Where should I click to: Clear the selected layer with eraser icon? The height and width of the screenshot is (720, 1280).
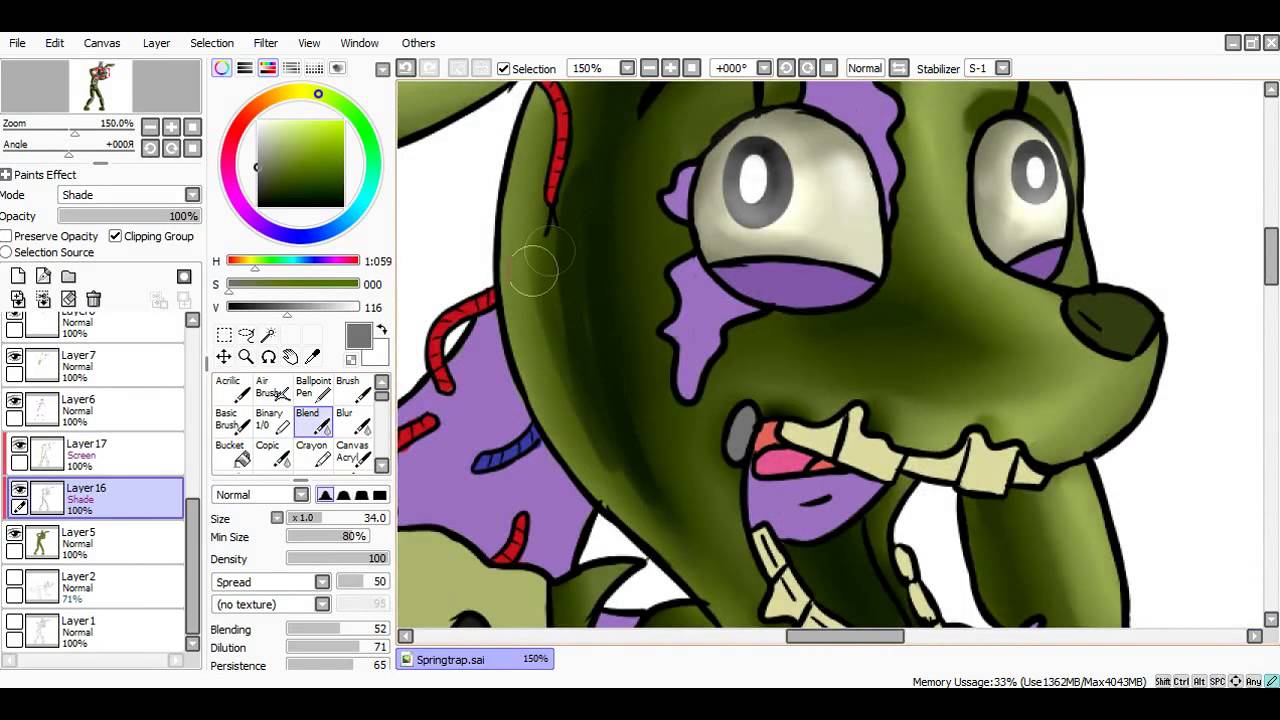coord(68,299)
